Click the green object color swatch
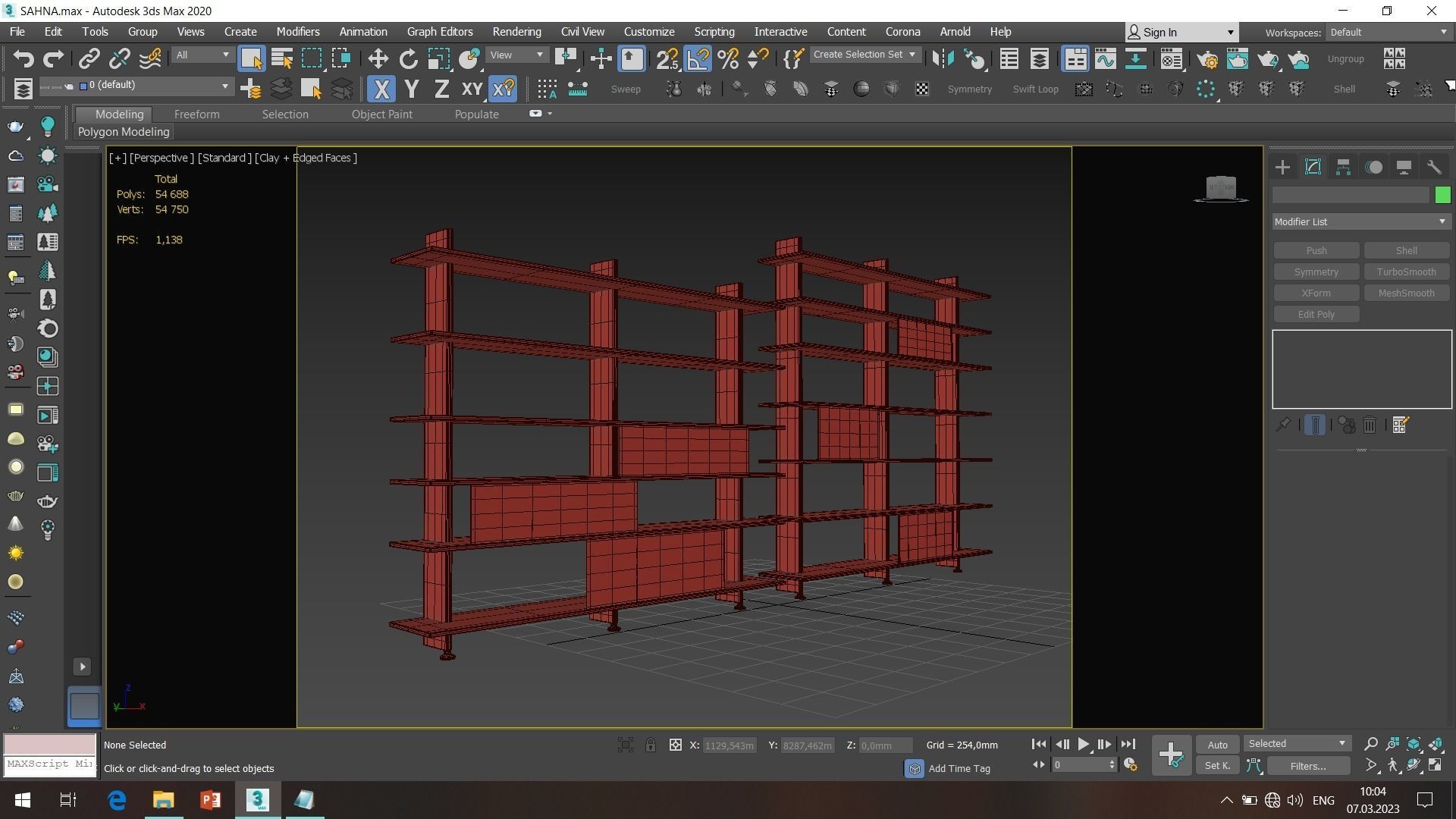Viewport: 1456px width, 819px height. [1442, 194]
